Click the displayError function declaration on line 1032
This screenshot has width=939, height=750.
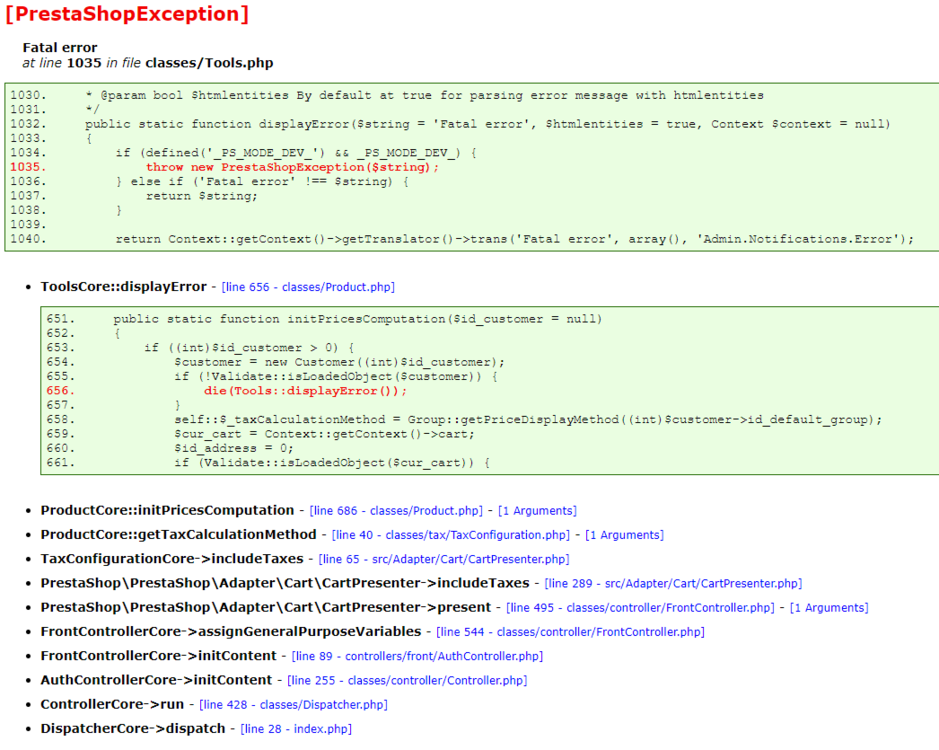click(487, 124)
